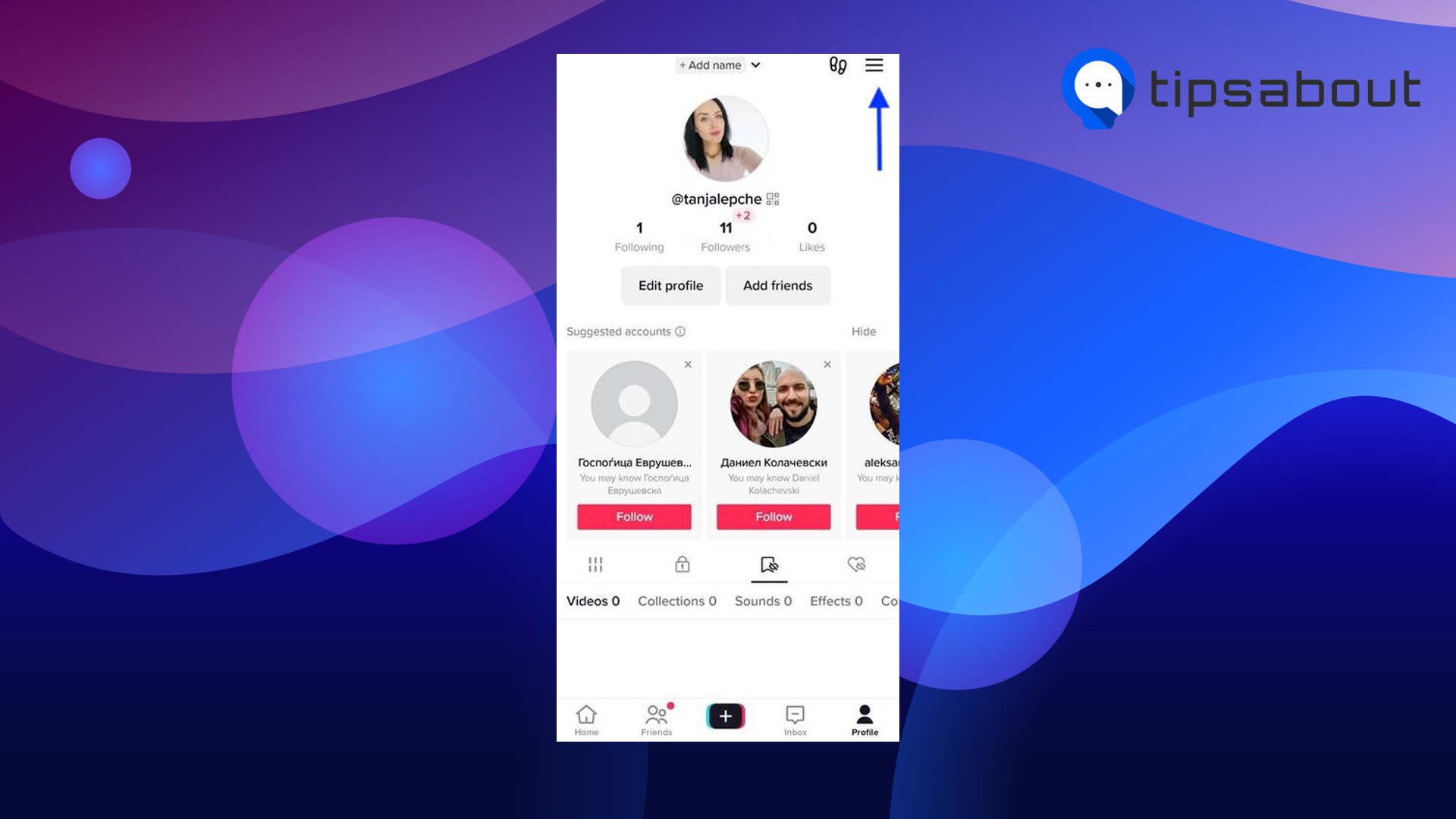View Profile tab
This screenshot has width=1456, height=819.
[x=864, y=719]
